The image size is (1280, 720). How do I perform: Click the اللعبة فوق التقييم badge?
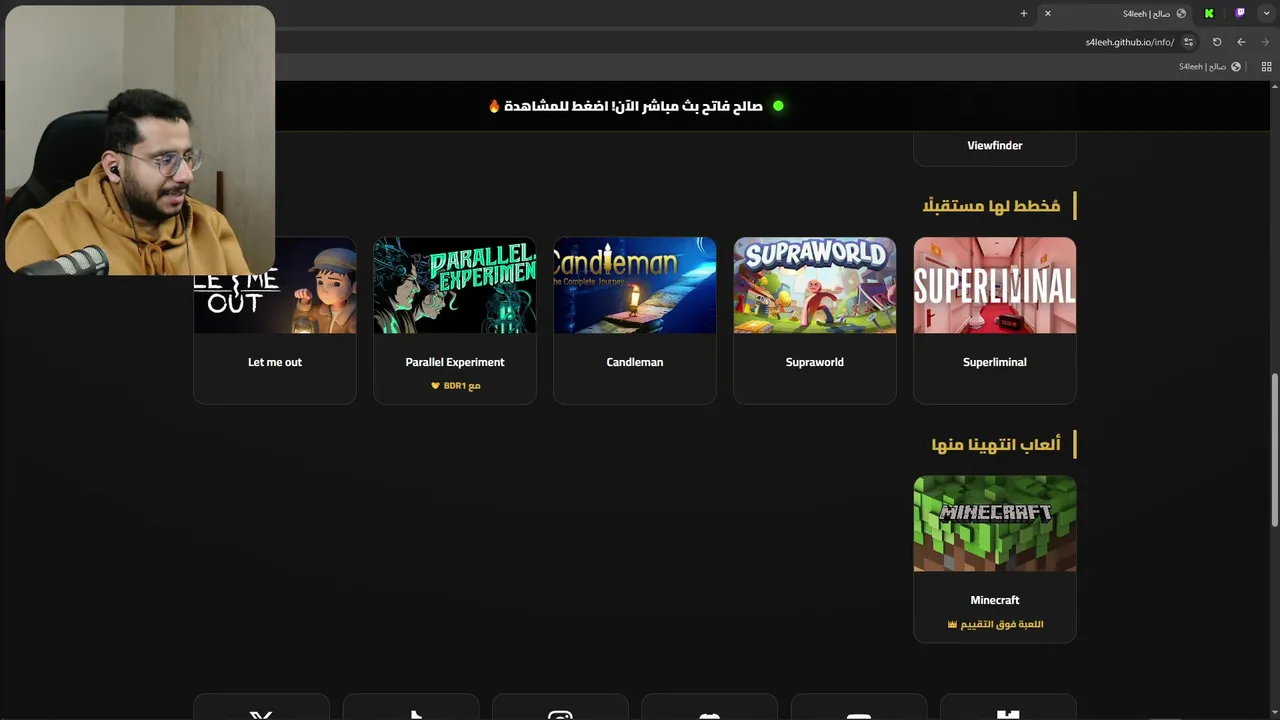pos(995,624)
